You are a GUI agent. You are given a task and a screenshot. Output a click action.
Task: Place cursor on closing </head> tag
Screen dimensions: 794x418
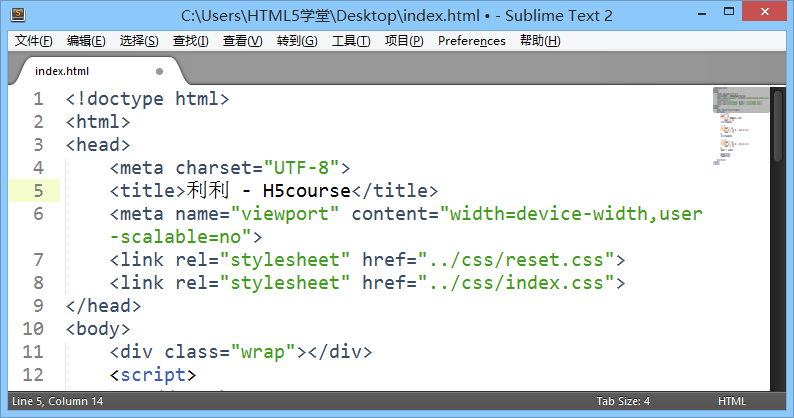point(103,306)
